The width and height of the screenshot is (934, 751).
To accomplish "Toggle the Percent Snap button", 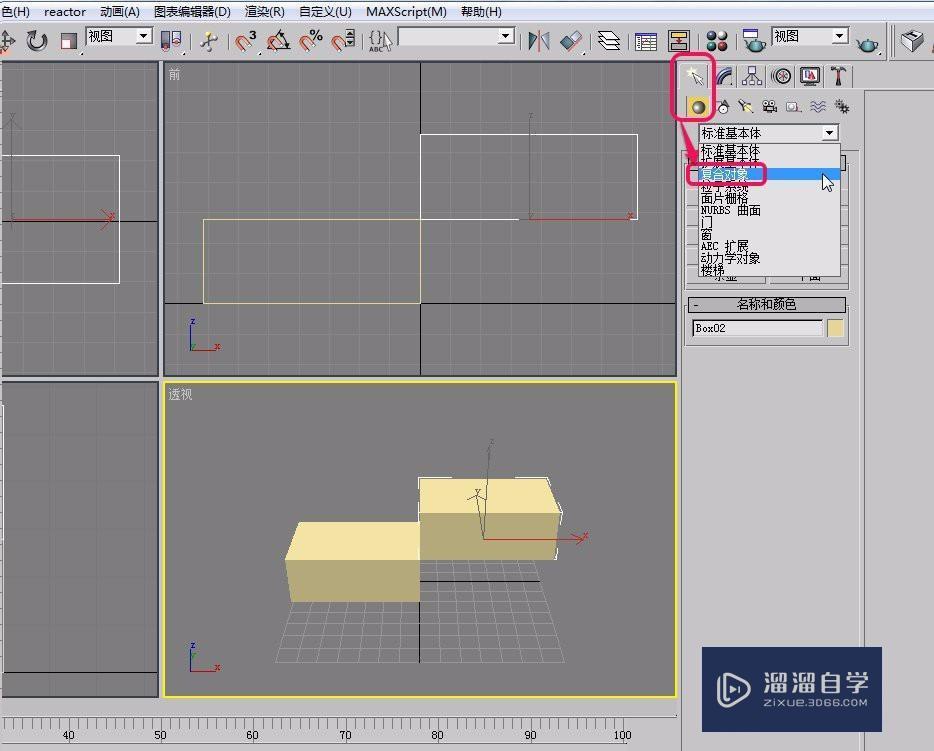I will [x=311, y=41].
